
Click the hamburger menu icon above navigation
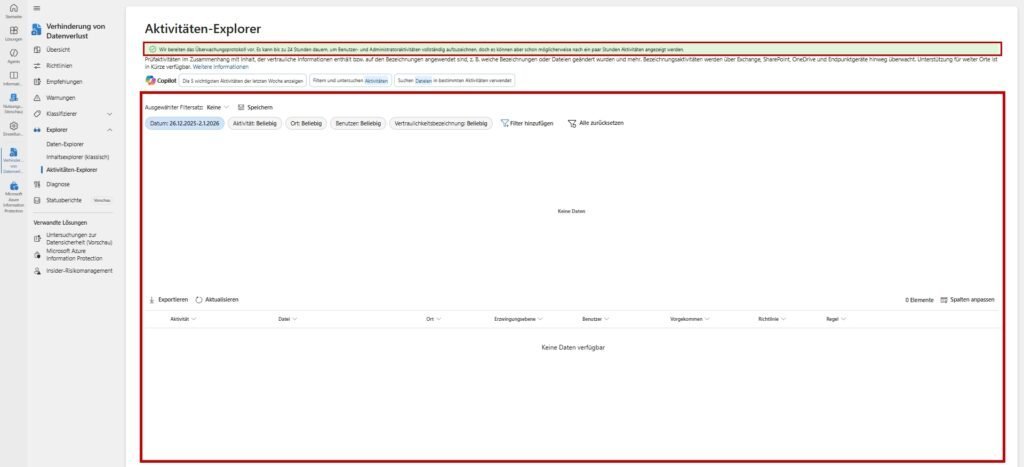pyautogui.click(x=37, y=9)
